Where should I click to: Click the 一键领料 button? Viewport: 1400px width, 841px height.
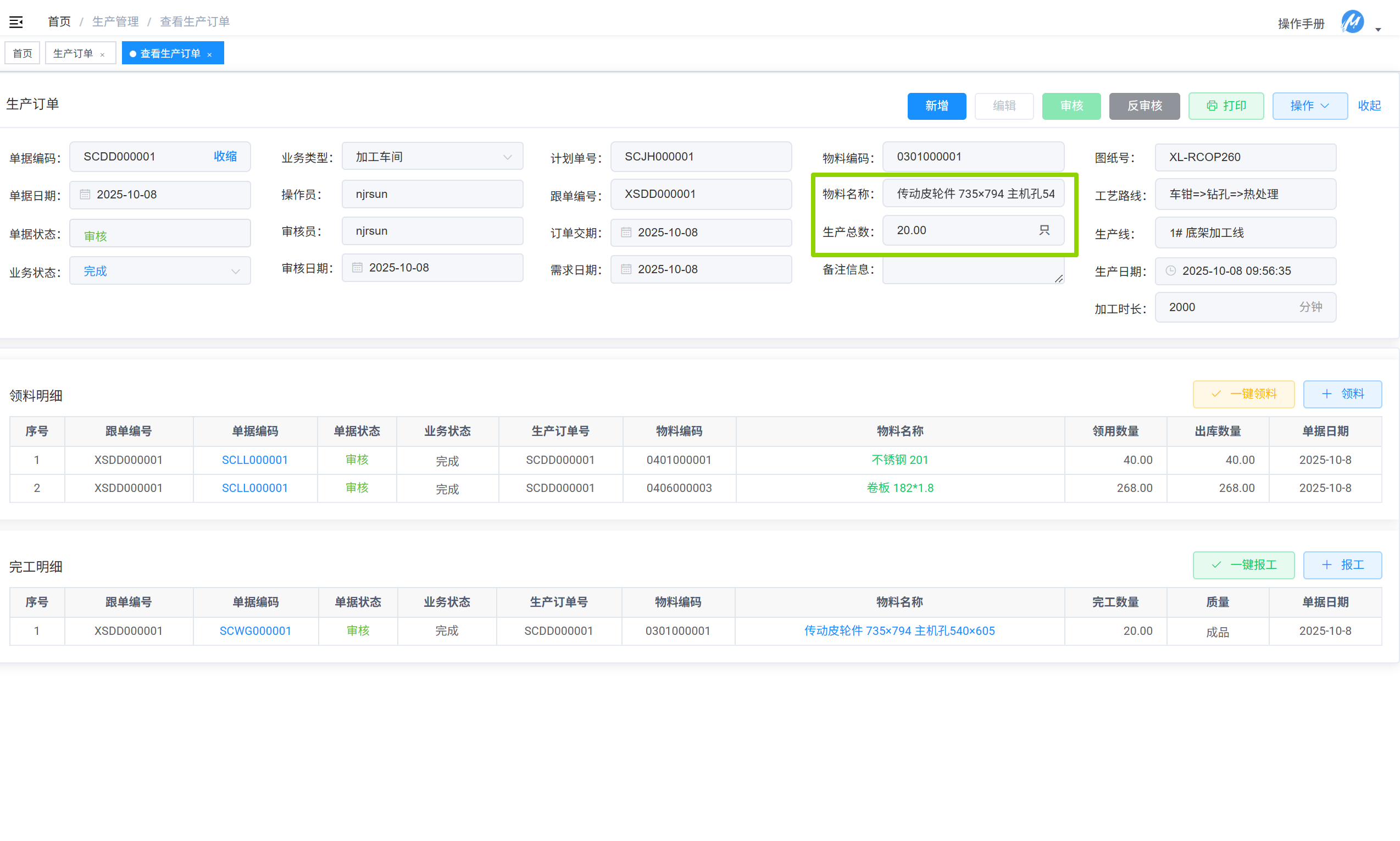(x=1243, y=394)
